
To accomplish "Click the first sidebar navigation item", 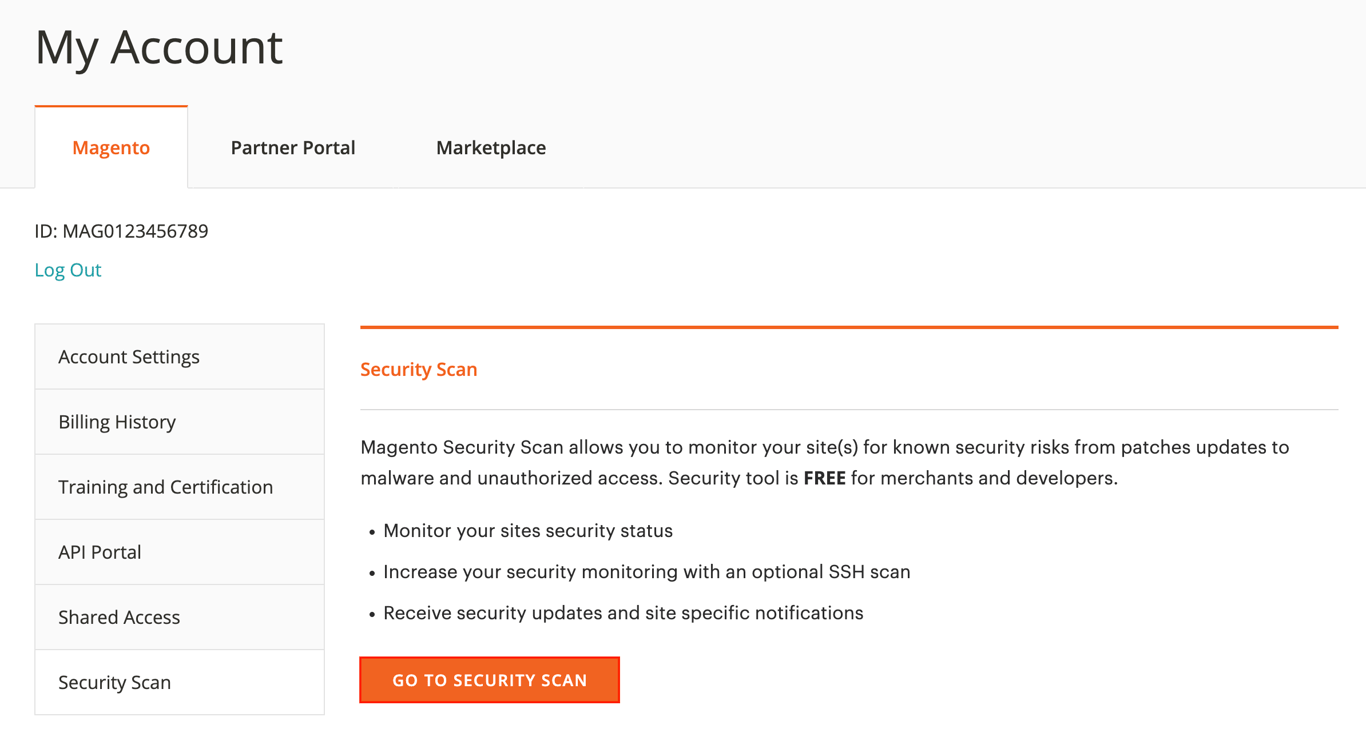I will pyautogui.click(x=128, y=356).
